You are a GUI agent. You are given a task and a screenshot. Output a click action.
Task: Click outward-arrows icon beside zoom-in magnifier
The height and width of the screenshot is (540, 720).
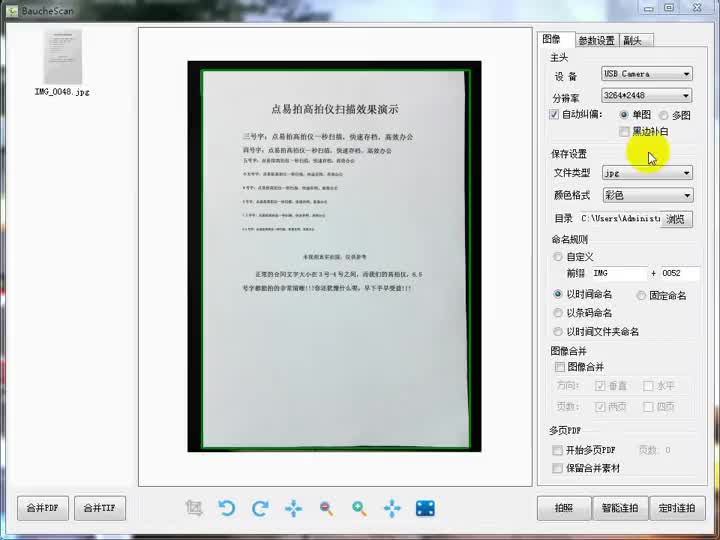pyautogui.click(x=392, y=508)
